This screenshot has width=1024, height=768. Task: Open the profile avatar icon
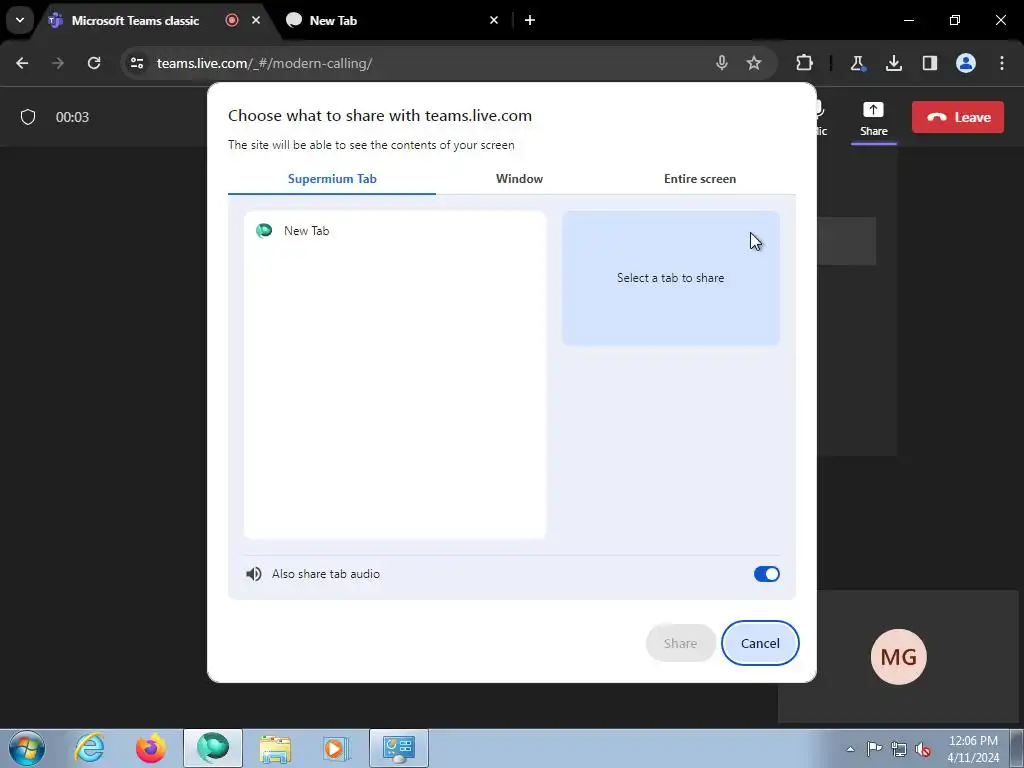point(966,63)
